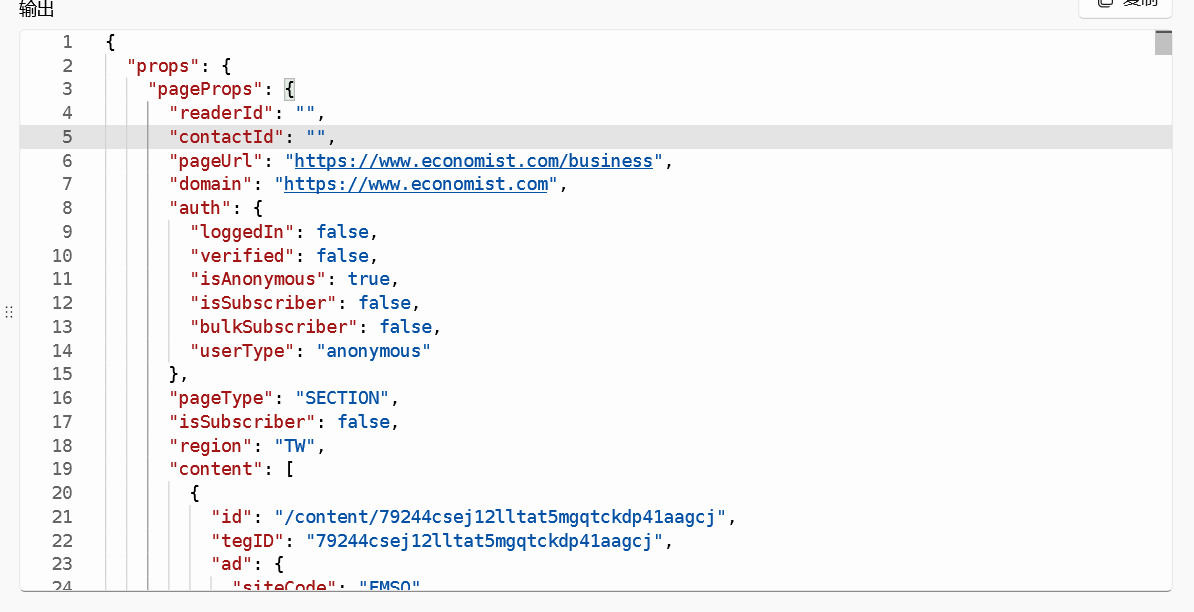Viewport: 1194px width, 612px height.
Task: Click the "SECTION" pageType value
Action: coord(343,398)
